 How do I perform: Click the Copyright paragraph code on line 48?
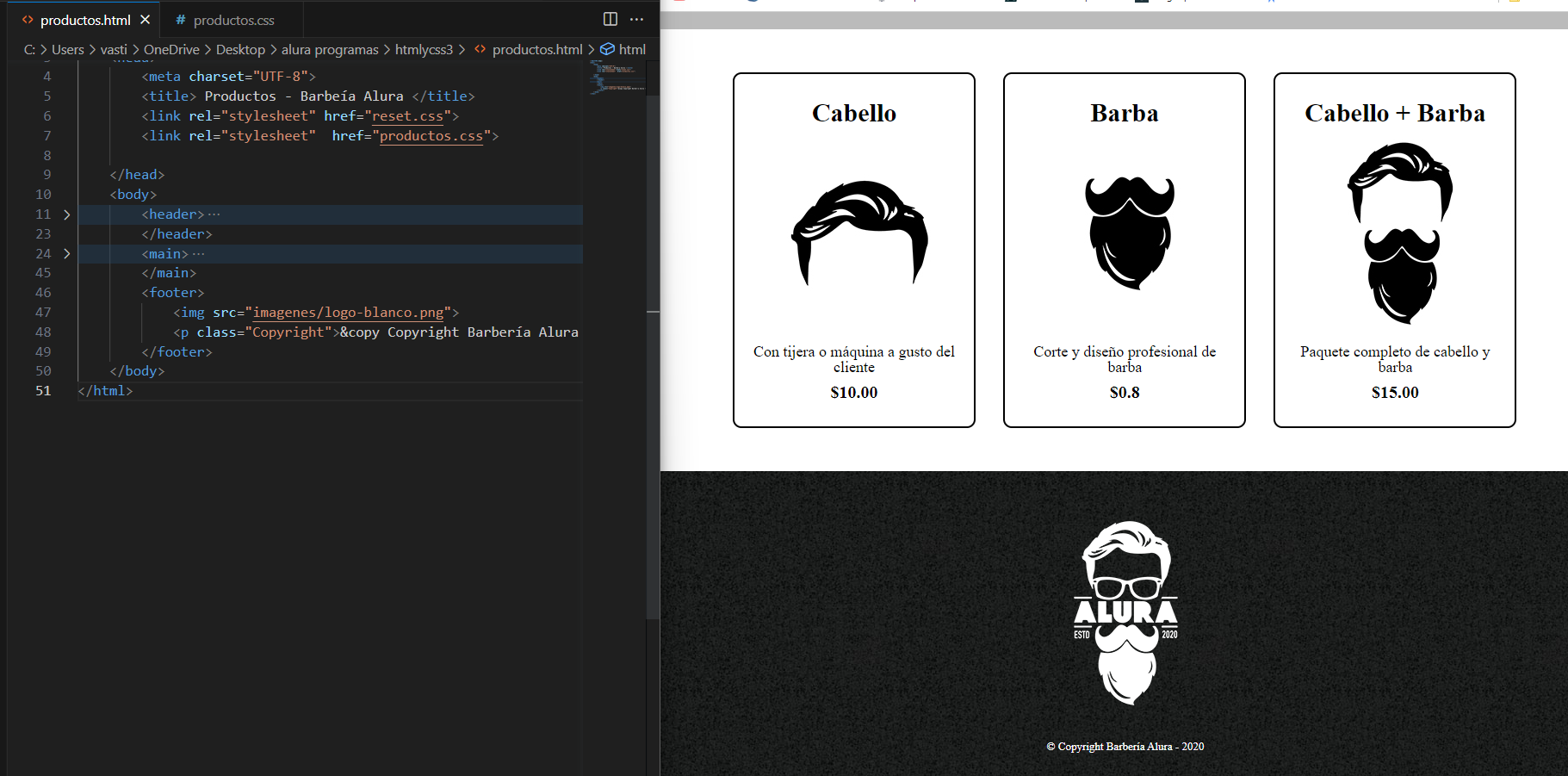(x=375, y=332)
